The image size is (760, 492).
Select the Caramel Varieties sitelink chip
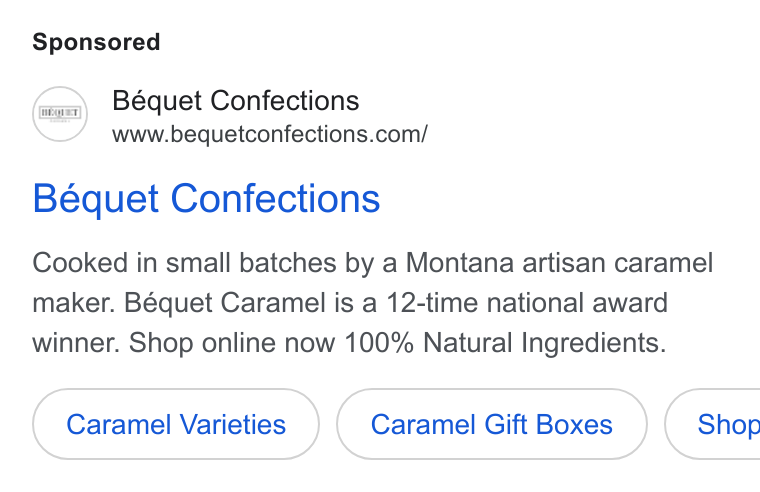click(176, 424)
